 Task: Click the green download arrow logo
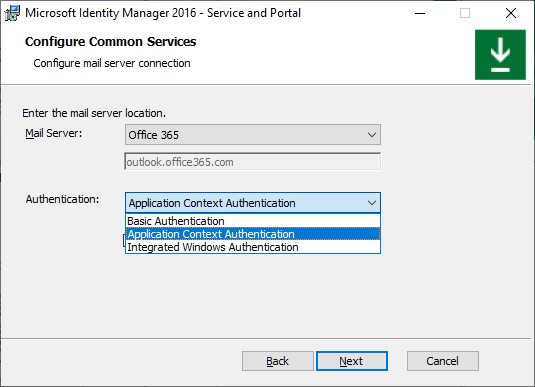tap(500, 55)
